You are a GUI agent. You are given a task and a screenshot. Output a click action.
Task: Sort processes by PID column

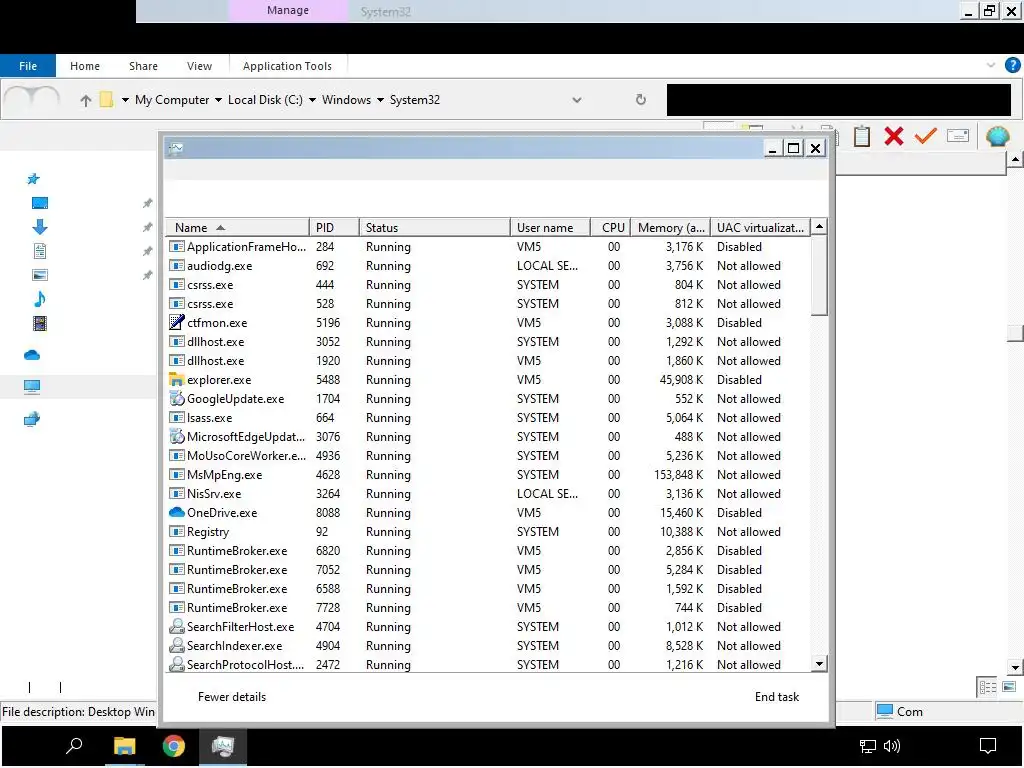click(x=334, y=227)
